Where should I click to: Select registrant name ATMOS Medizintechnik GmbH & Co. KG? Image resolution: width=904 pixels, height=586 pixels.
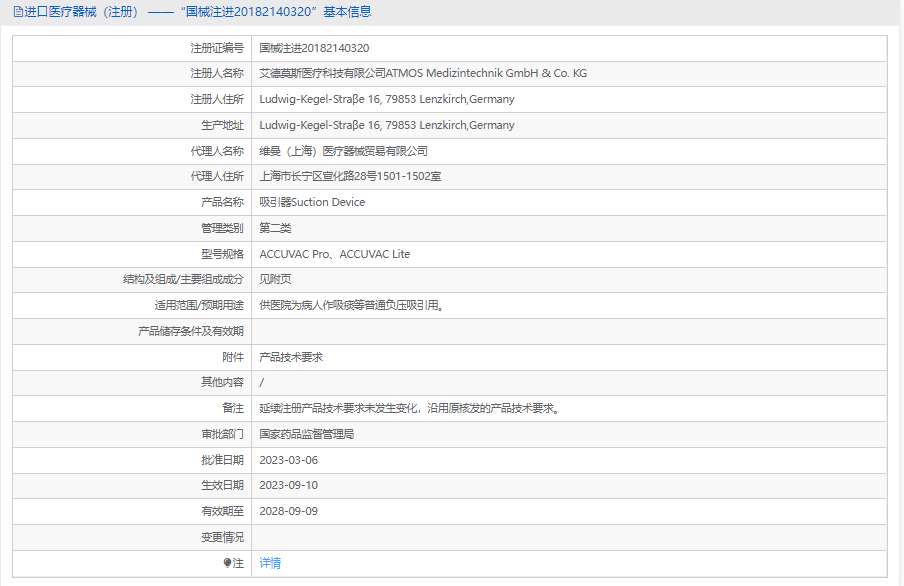423,73
